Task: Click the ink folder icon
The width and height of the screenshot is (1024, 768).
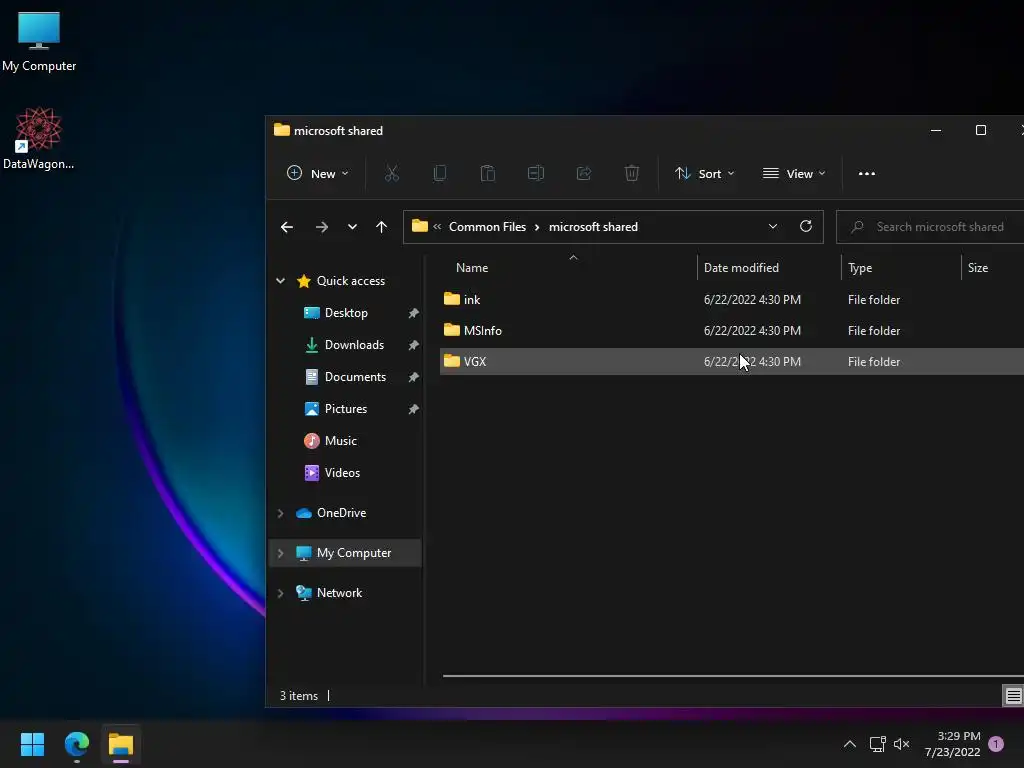Action: (451, 299)
